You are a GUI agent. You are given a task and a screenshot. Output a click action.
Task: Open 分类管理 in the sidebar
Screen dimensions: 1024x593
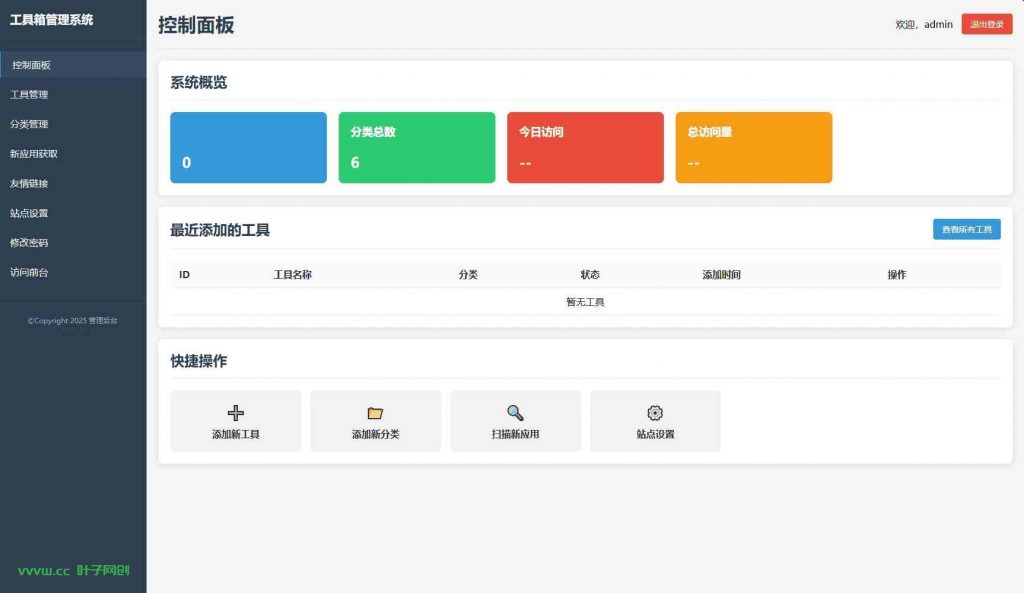tap(73, 124)
